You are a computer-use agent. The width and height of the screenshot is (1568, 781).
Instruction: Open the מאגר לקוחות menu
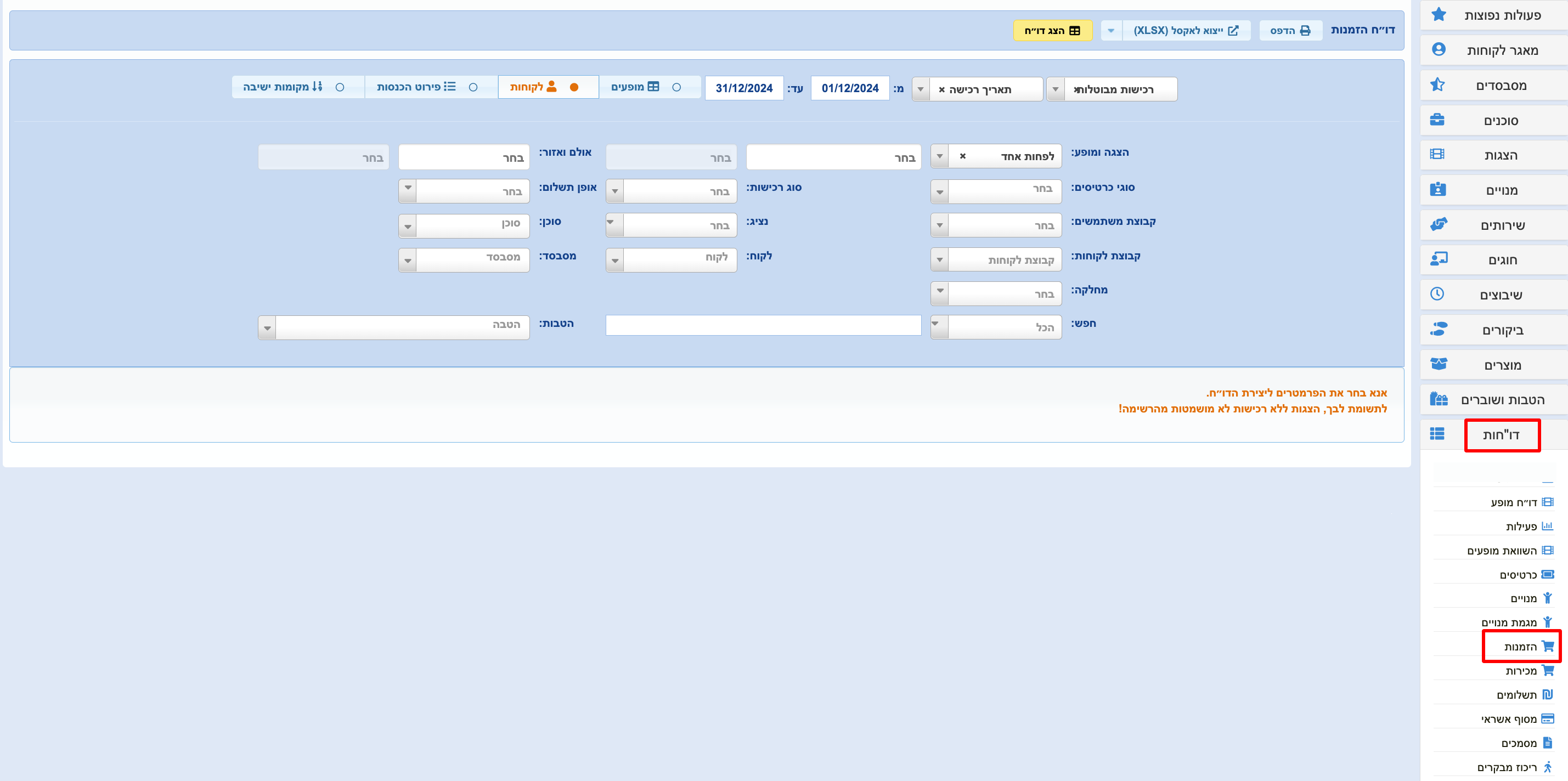point(1494,50)
